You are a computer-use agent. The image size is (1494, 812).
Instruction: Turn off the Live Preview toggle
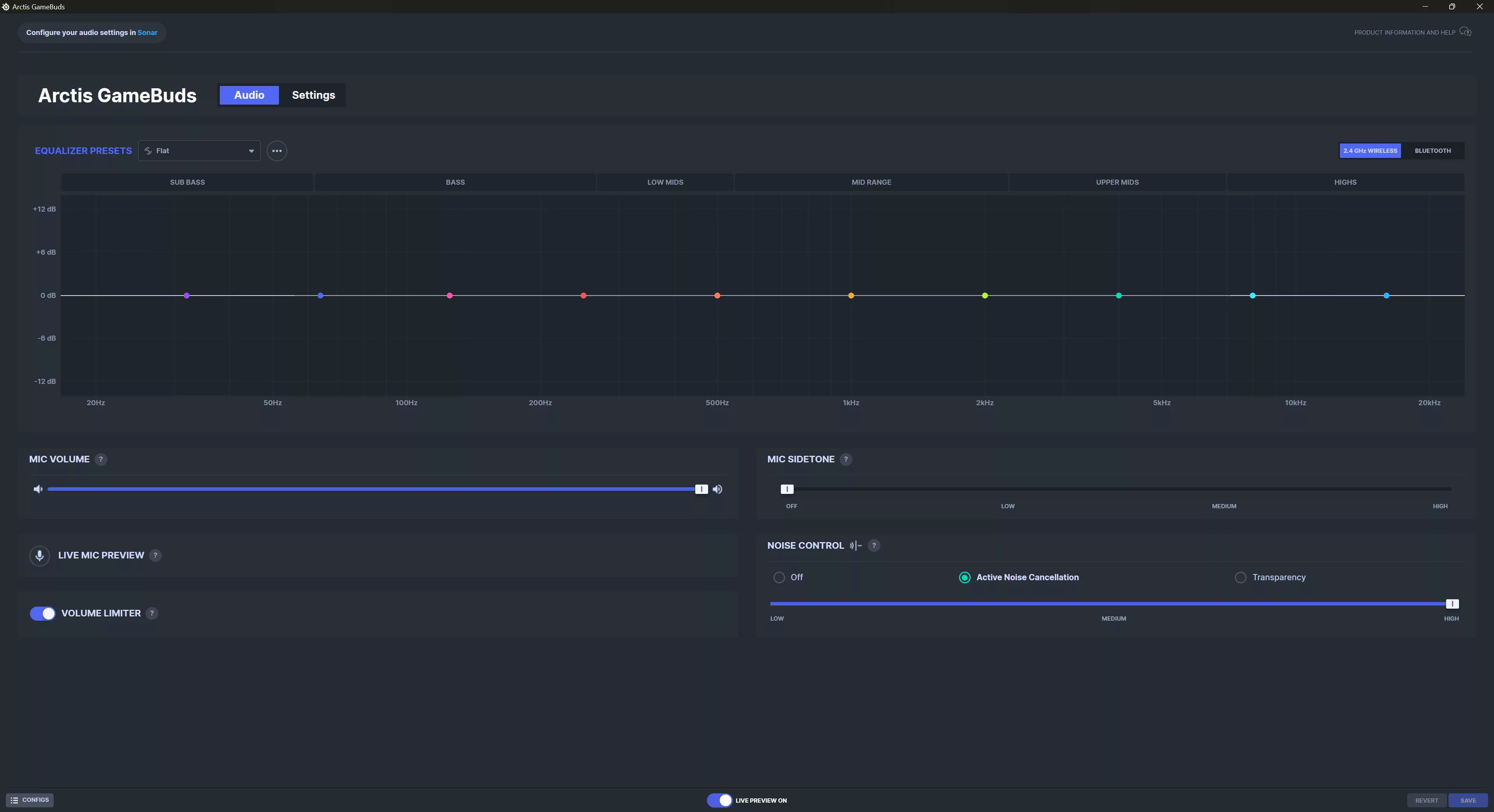click(719, 800)
